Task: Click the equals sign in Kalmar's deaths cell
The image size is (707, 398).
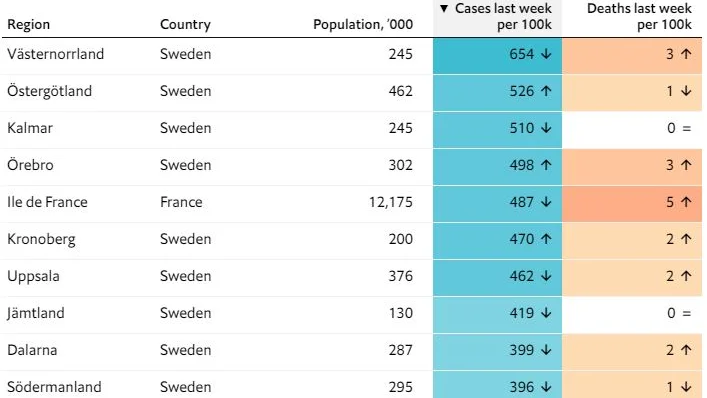Action: [x=686, y=128]
